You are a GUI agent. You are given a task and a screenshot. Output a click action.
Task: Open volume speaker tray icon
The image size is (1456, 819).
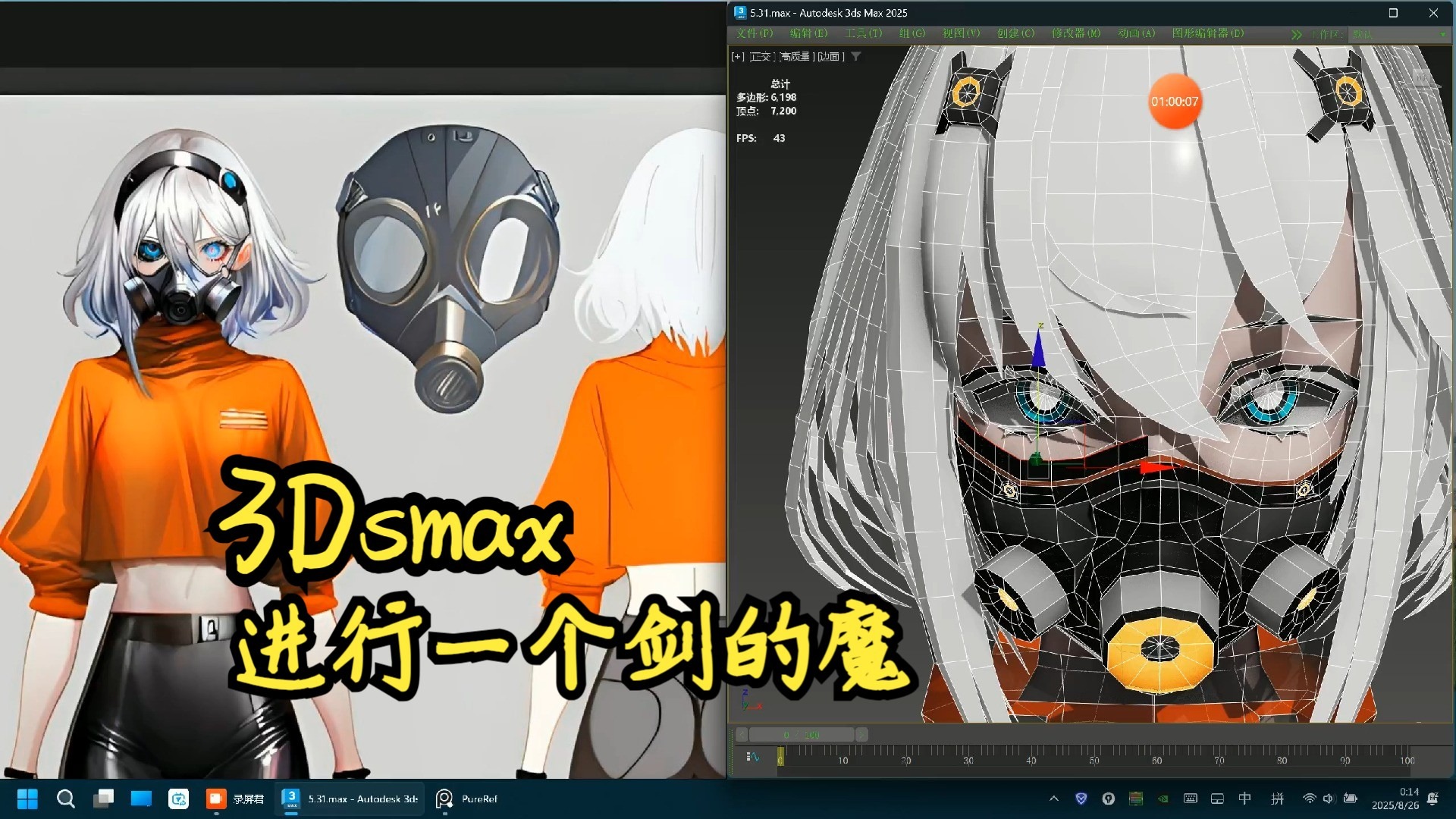1329,799
